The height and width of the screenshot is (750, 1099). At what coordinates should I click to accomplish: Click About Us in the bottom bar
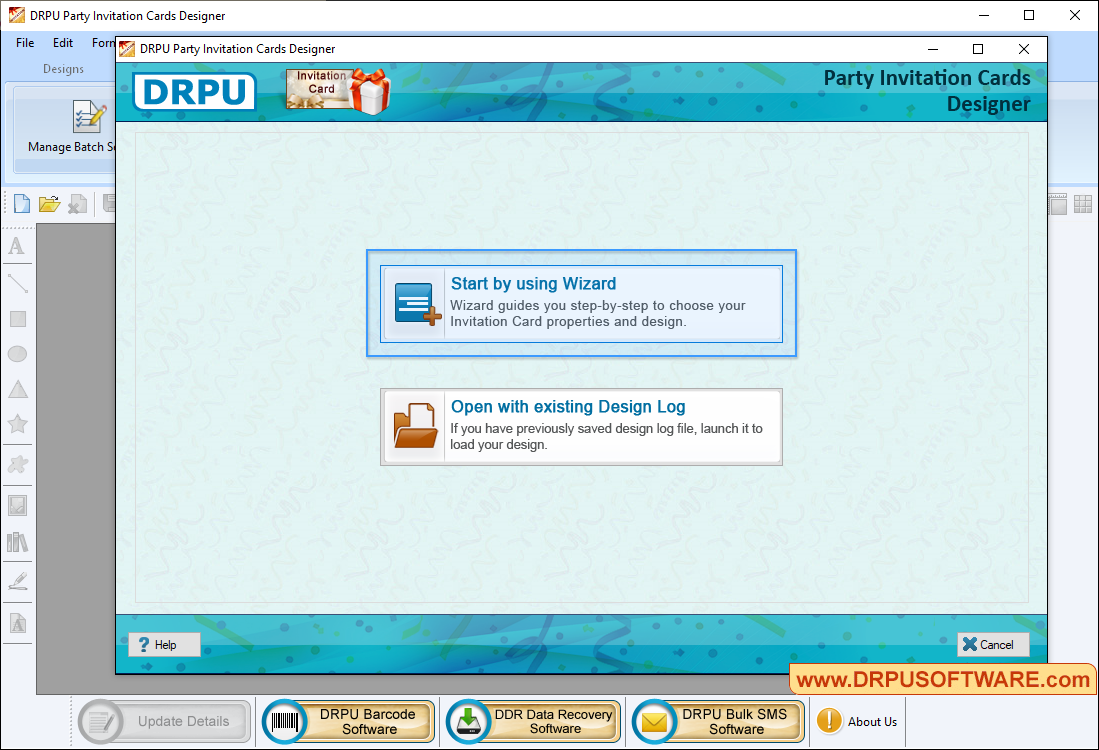pos(858,721)
